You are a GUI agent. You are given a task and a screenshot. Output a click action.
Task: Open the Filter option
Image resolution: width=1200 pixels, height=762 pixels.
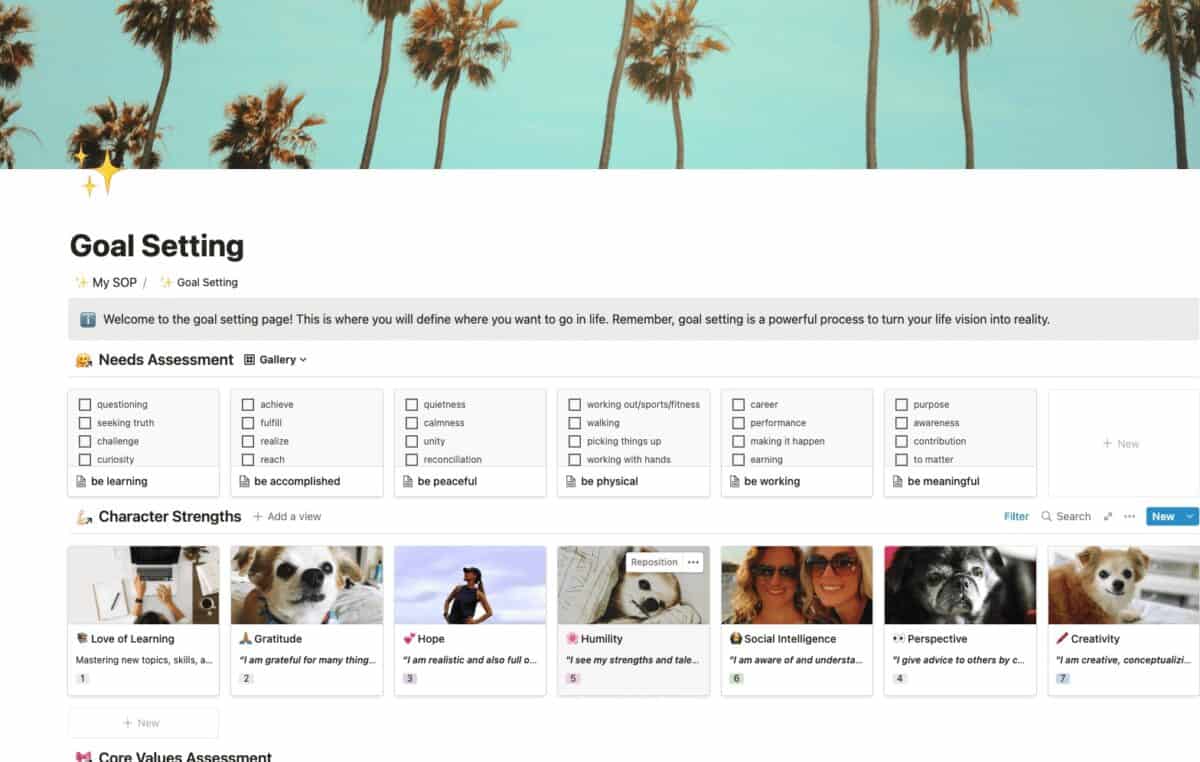coord(1016,517)
